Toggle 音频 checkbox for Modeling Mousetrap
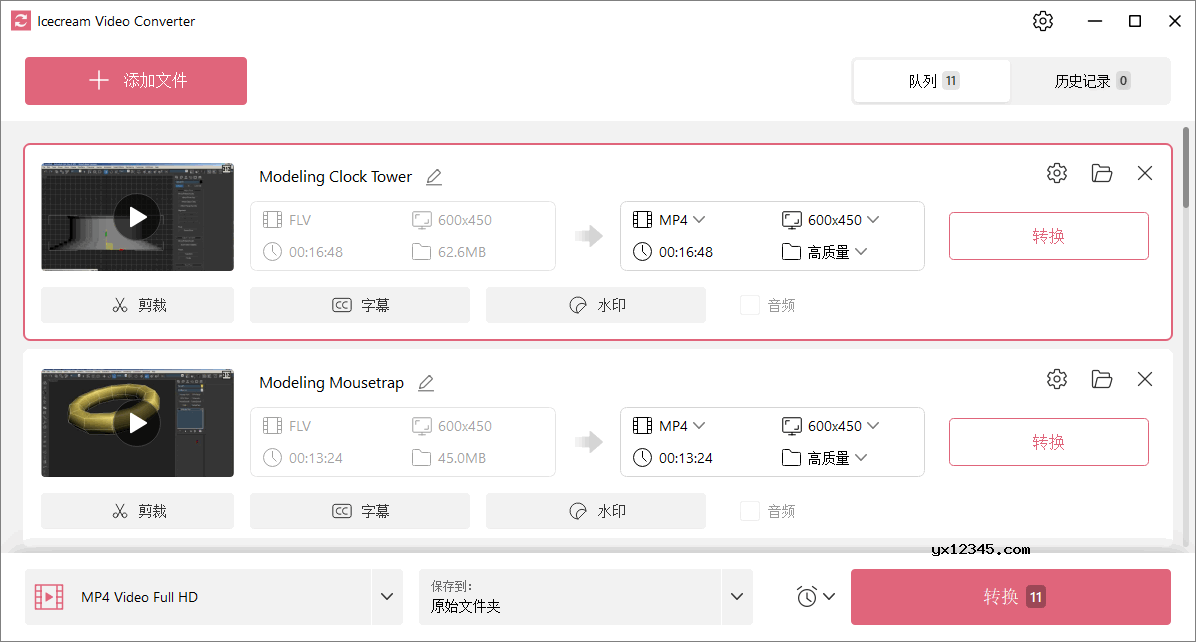This screenshot has height=642, width=1196. [750, 511]
